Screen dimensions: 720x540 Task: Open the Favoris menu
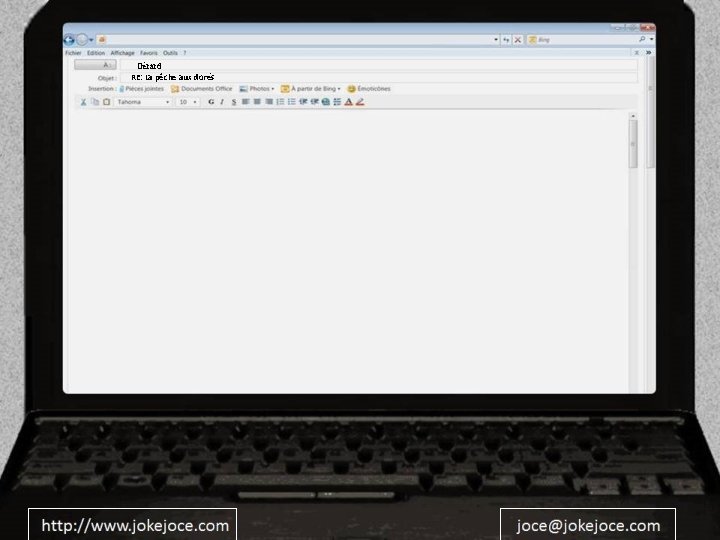pyautogui.click(x=149, y=53)
